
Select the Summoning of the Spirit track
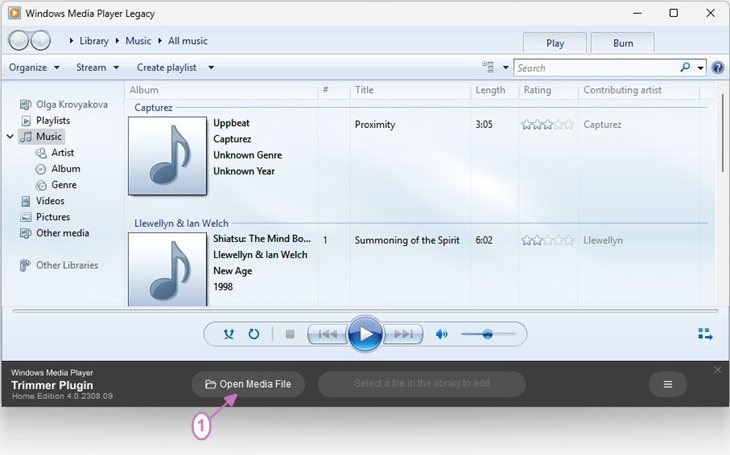407,240
